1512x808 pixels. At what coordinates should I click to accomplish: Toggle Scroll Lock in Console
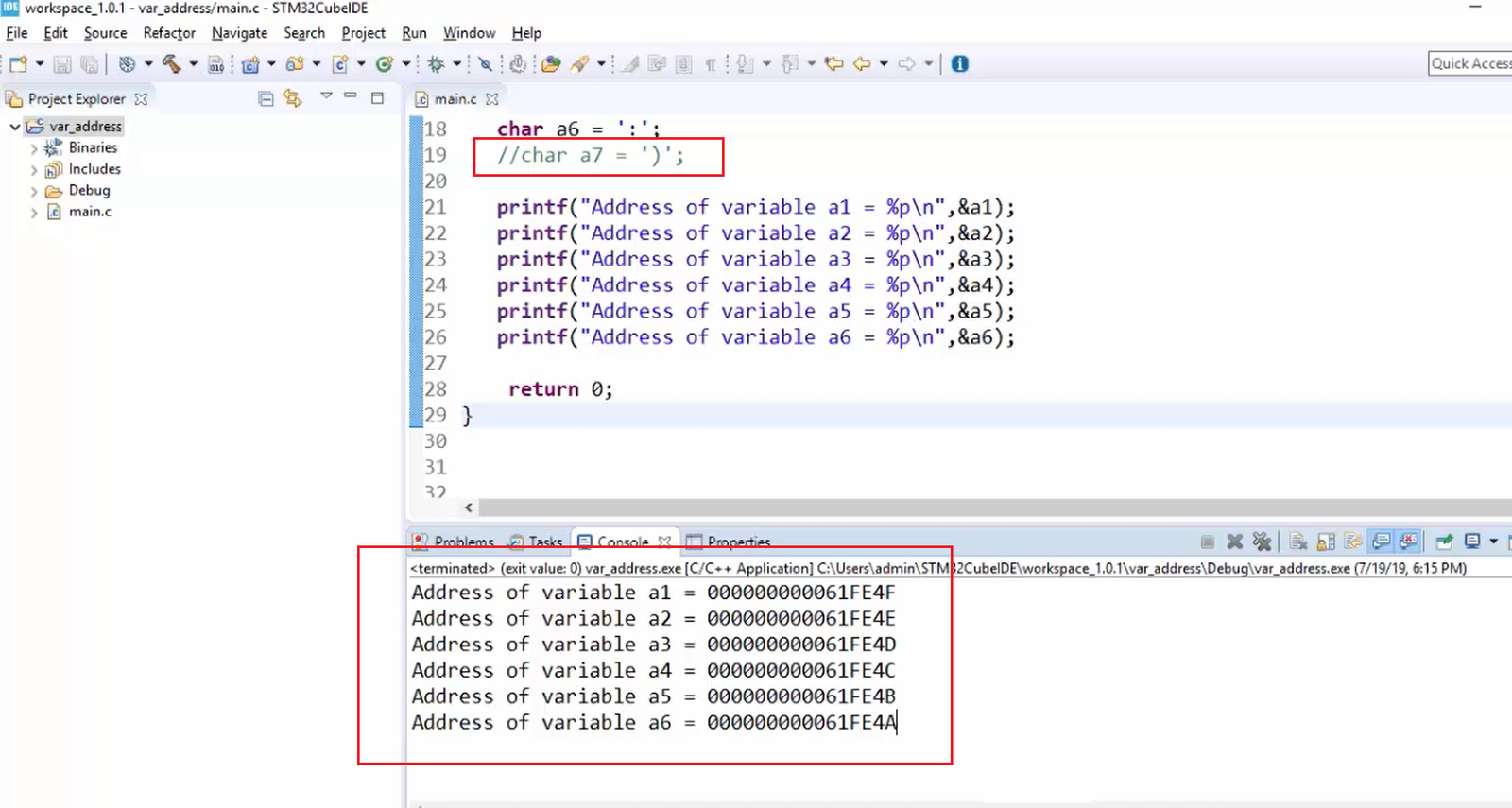click(x=1326, y=542)
